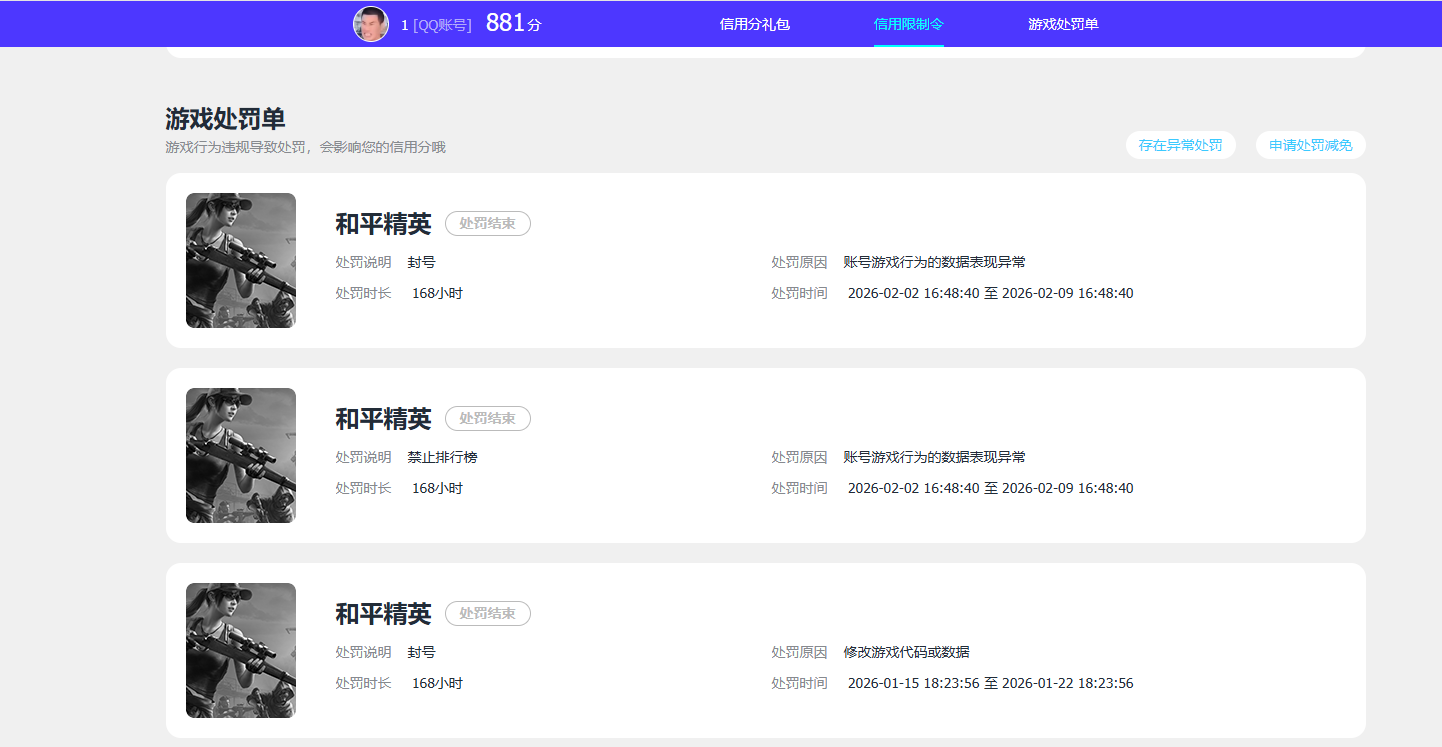Open game thumbnail of the 禁止排行榜 card
1442x747 pixels.
(x=241, y=455)
